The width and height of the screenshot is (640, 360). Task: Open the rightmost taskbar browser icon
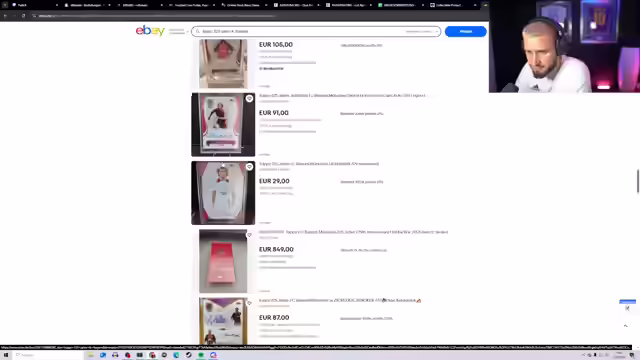[x=213, y=355]
